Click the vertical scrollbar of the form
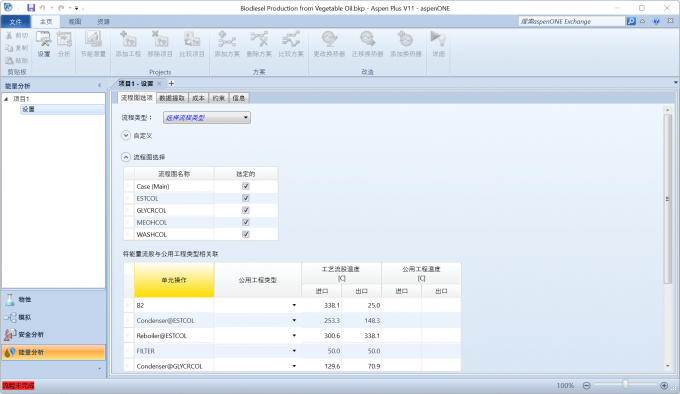Image resolution: width=680 pixels, height=394 pixels. [x=668, y=199]
